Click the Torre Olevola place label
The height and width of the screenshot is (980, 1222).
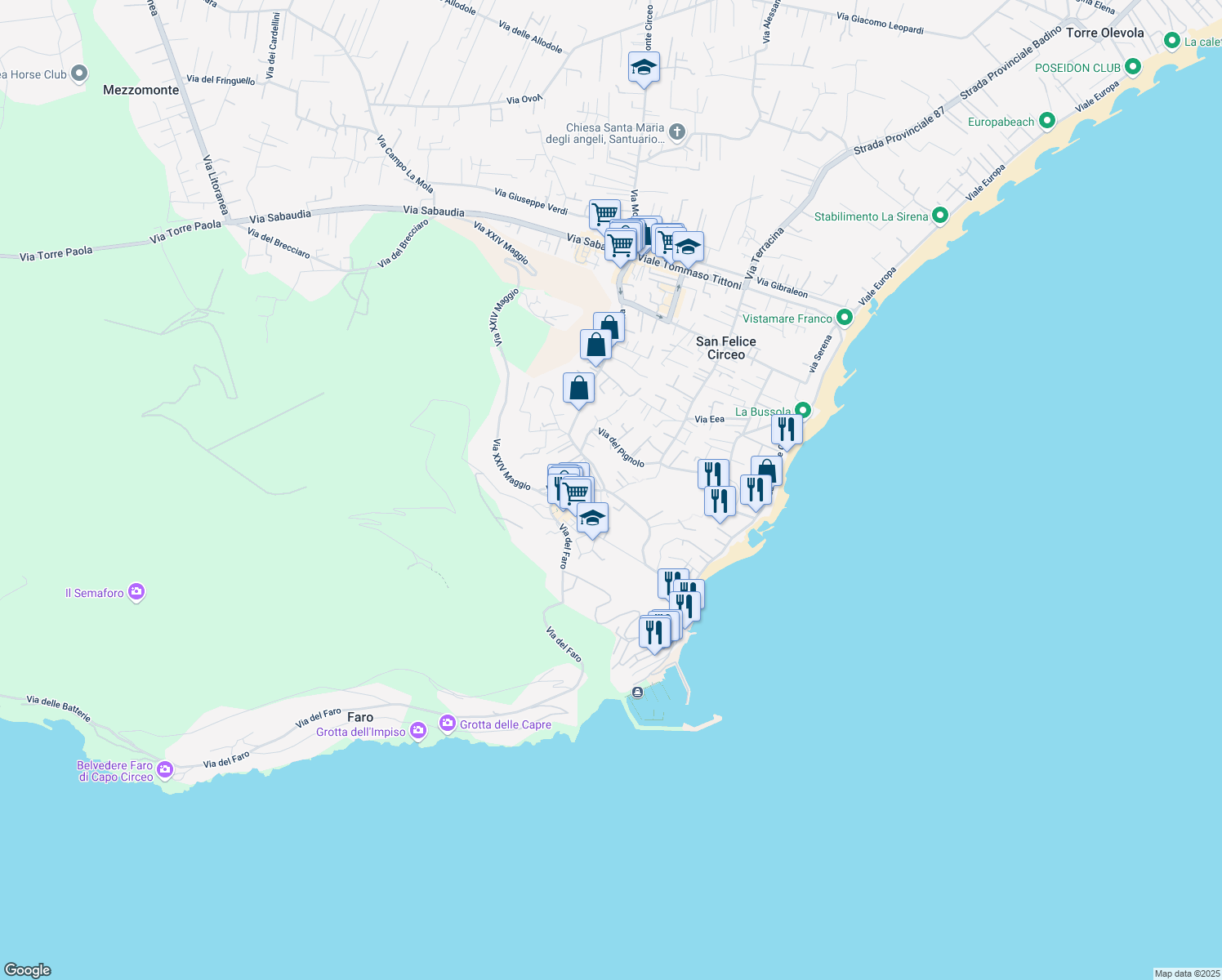coord(1105,33)
